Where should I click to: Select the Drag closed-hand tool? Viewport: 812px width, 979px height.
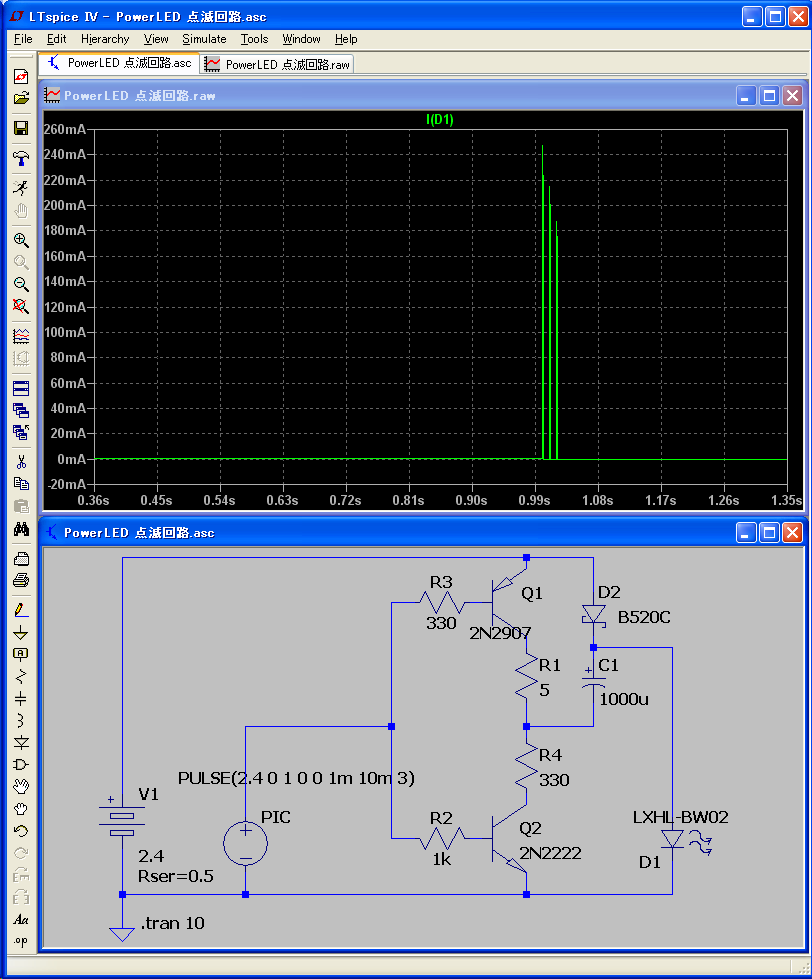pyautogui.click(x=21, y=809)
